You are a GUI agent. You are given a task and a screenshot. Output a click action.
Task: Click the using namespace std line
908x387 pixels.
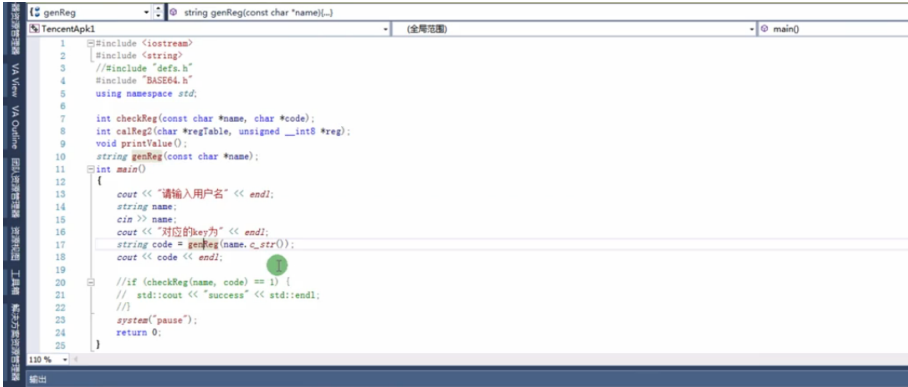click(147, 93)
